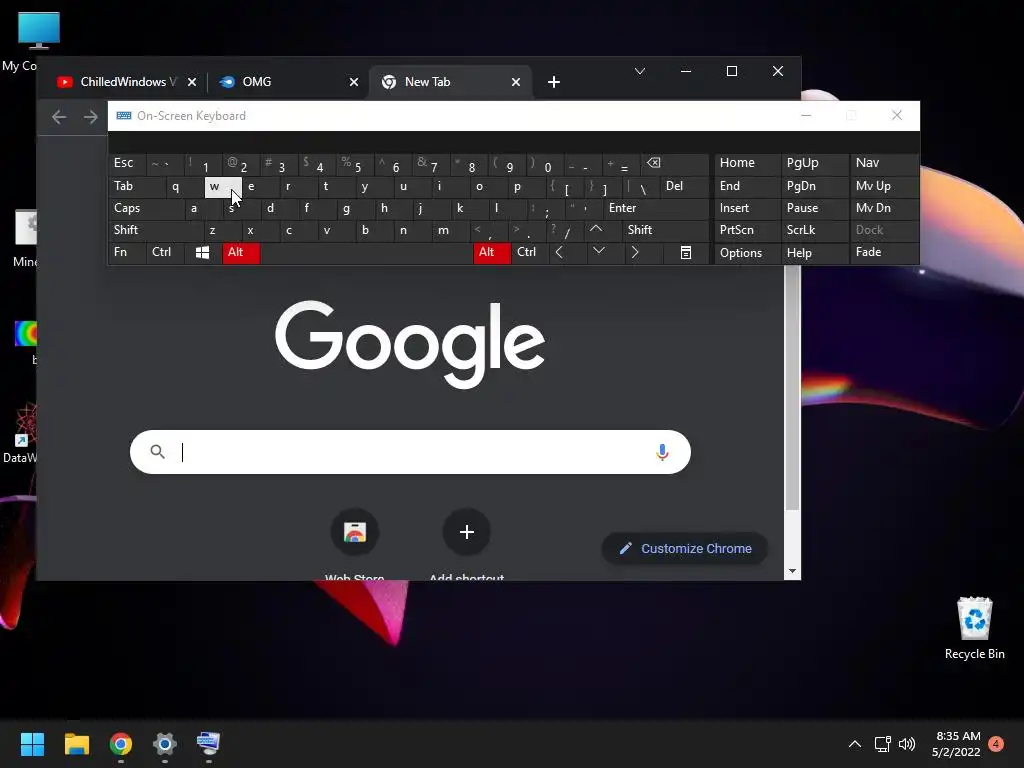Click the search magnifier icon in Google box
Viewport: 1024px width, 768px height.
click(157, 451)
